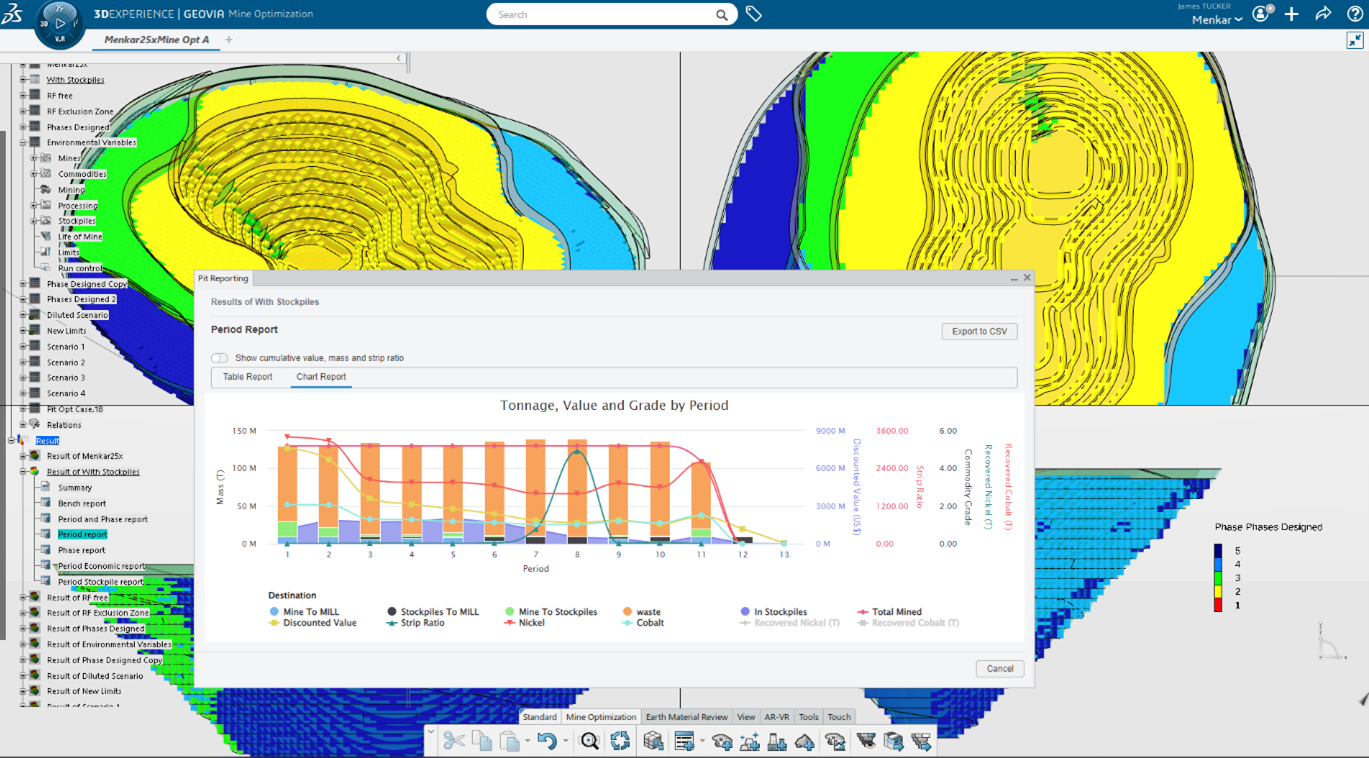Collapse the Environmental Variables node

tap(23, 142)
